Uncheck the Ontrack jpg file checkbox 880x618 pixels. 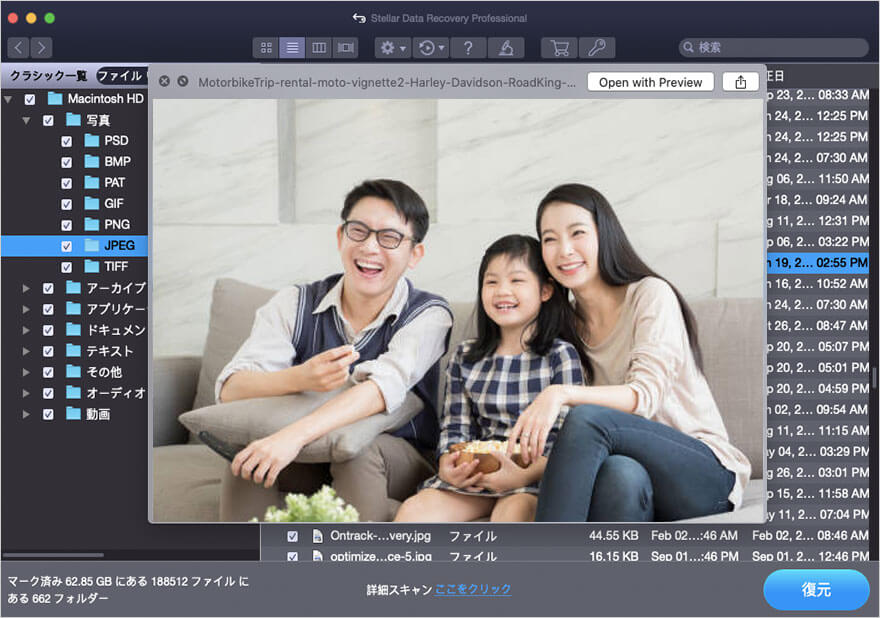pyautogui.click(x=292, y=536)
